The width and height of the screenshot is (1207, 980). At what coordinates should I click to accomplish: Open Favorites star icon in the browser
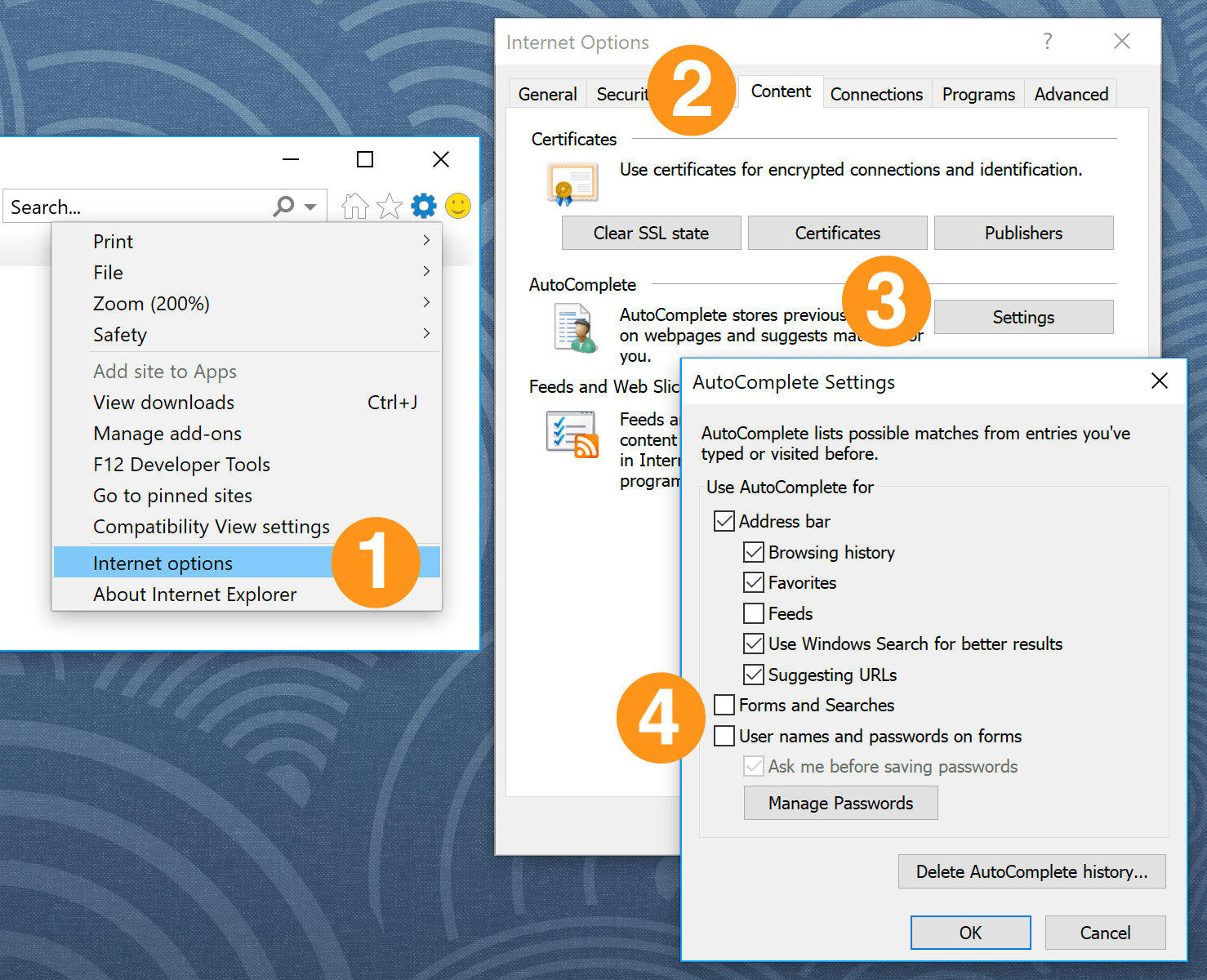[x=390, y=206]
